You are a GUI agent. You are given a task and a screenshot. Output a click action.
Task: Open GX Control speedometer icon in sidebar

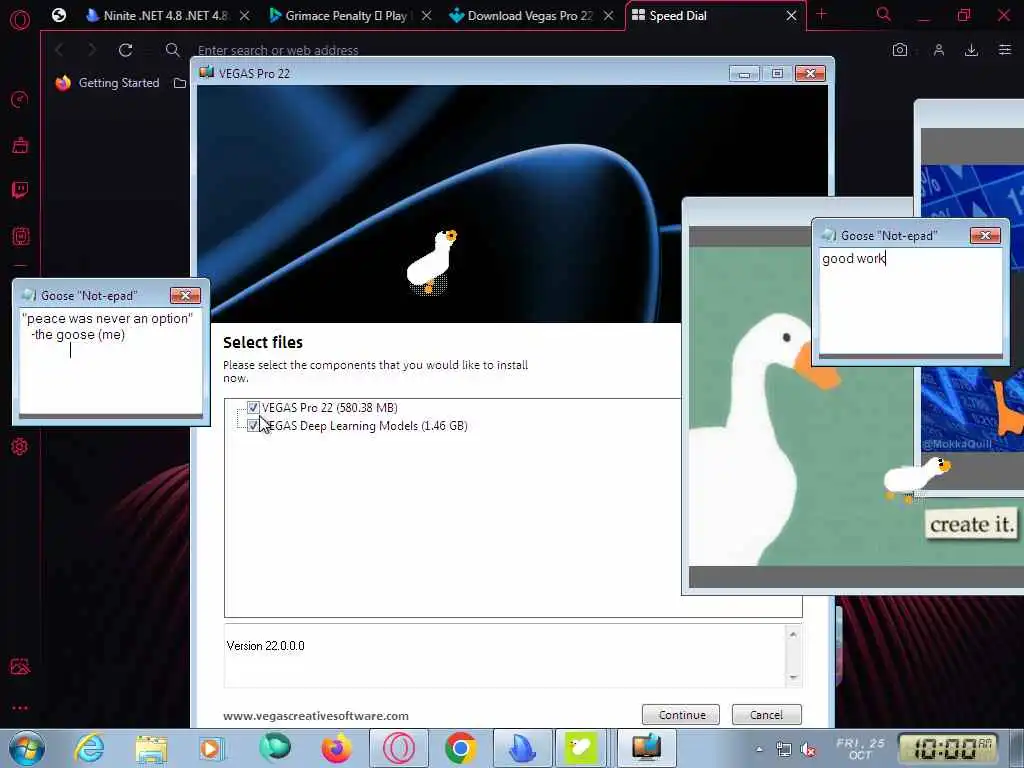tap(20, 99)
